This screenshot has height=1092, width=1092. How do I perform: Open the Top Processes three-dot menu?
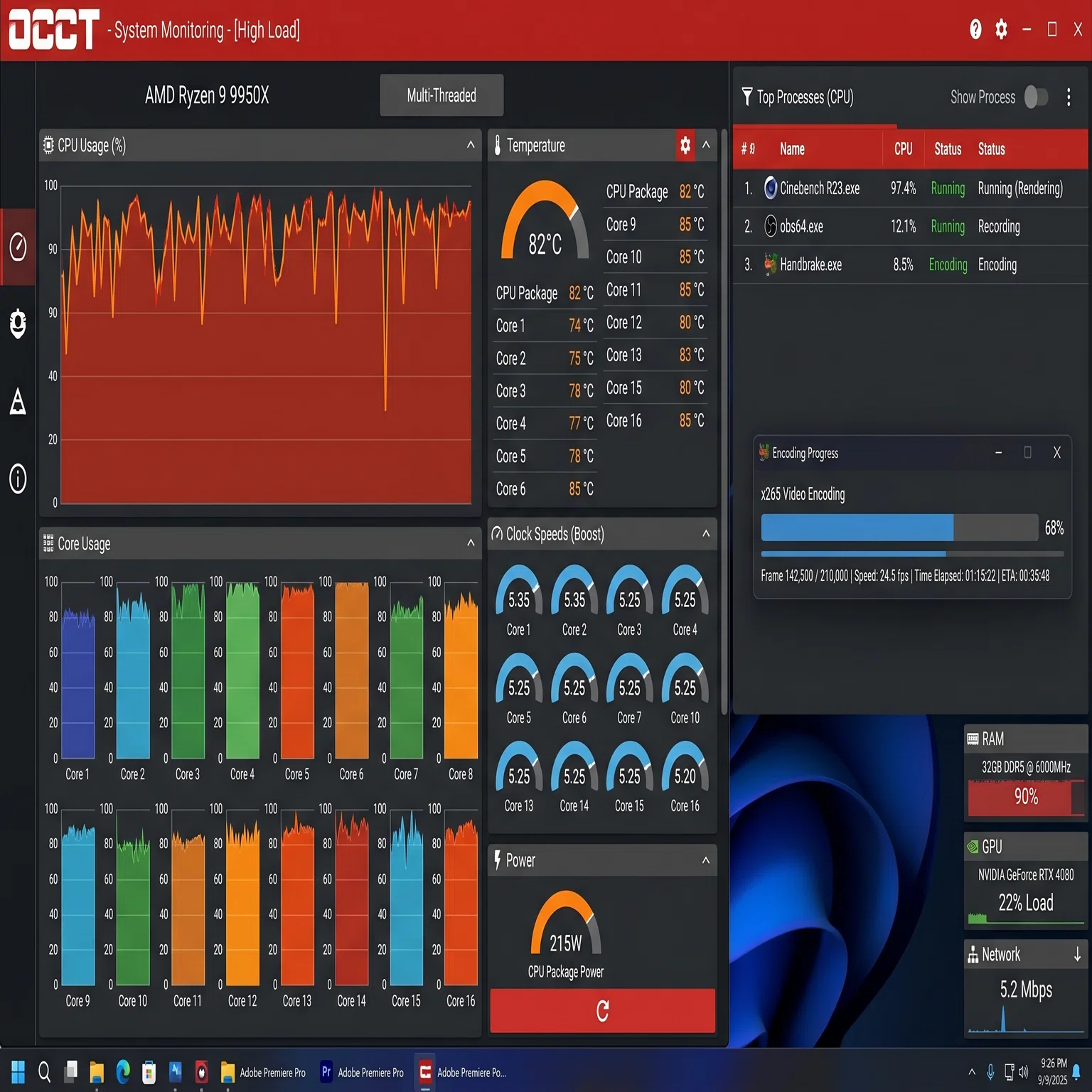pyautogui.click(x=1069, y=97)
